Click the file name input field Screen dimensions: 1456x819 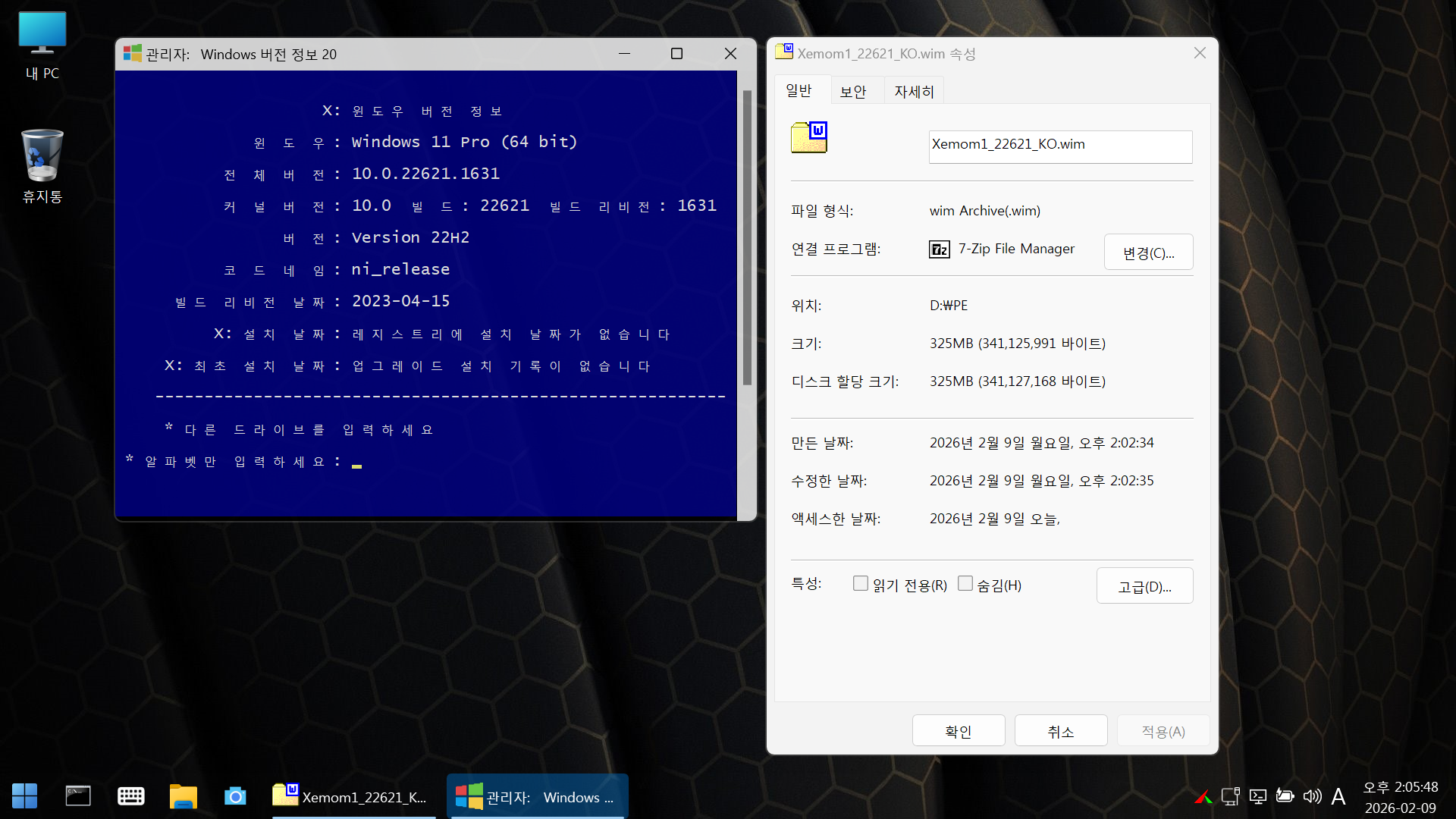(x=1059, y=146)
